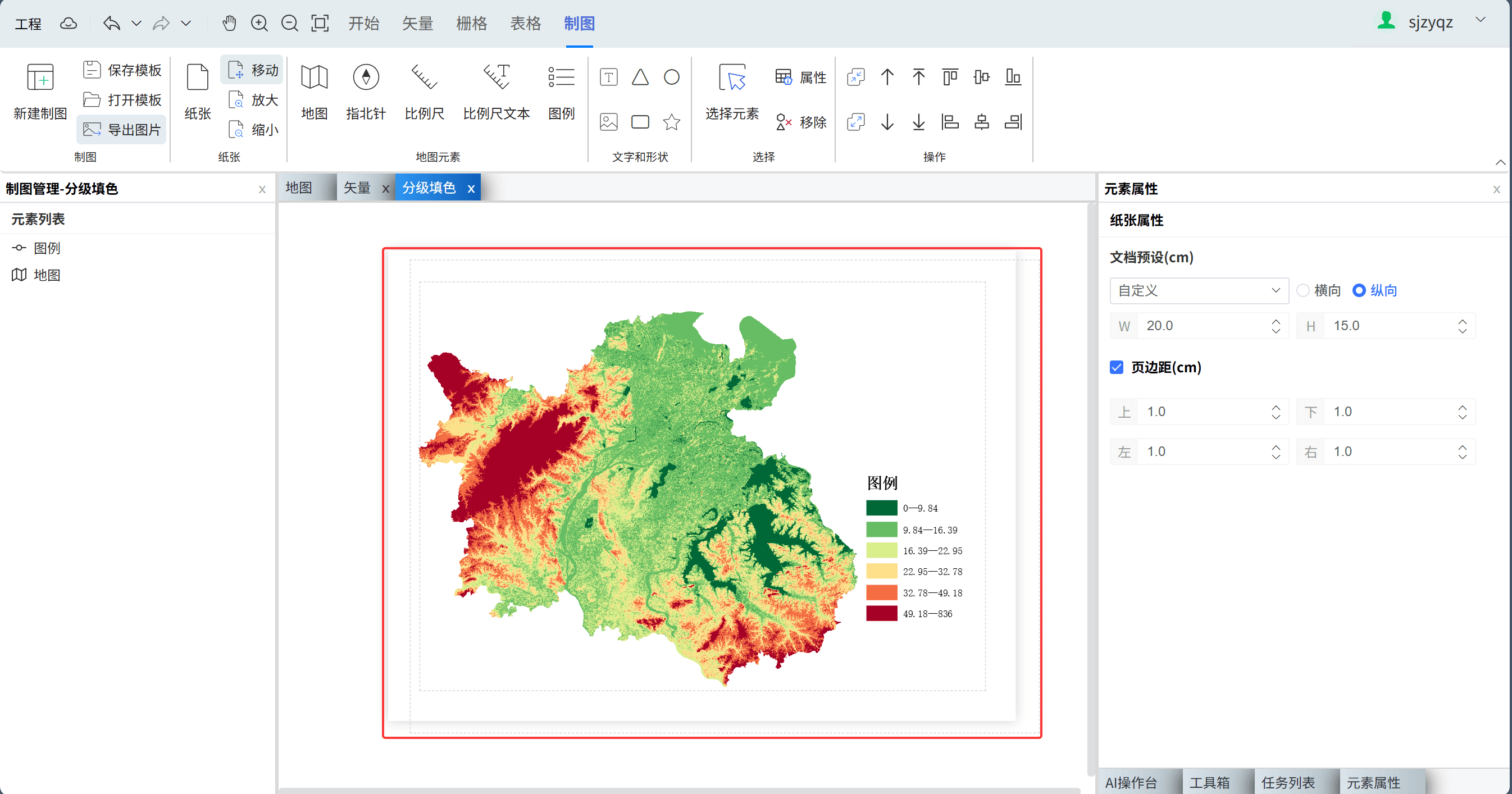This screenshot has width=1512, height=794.
Task: Expand the user account sjzyqz menu
Action: pos(1481,20)
